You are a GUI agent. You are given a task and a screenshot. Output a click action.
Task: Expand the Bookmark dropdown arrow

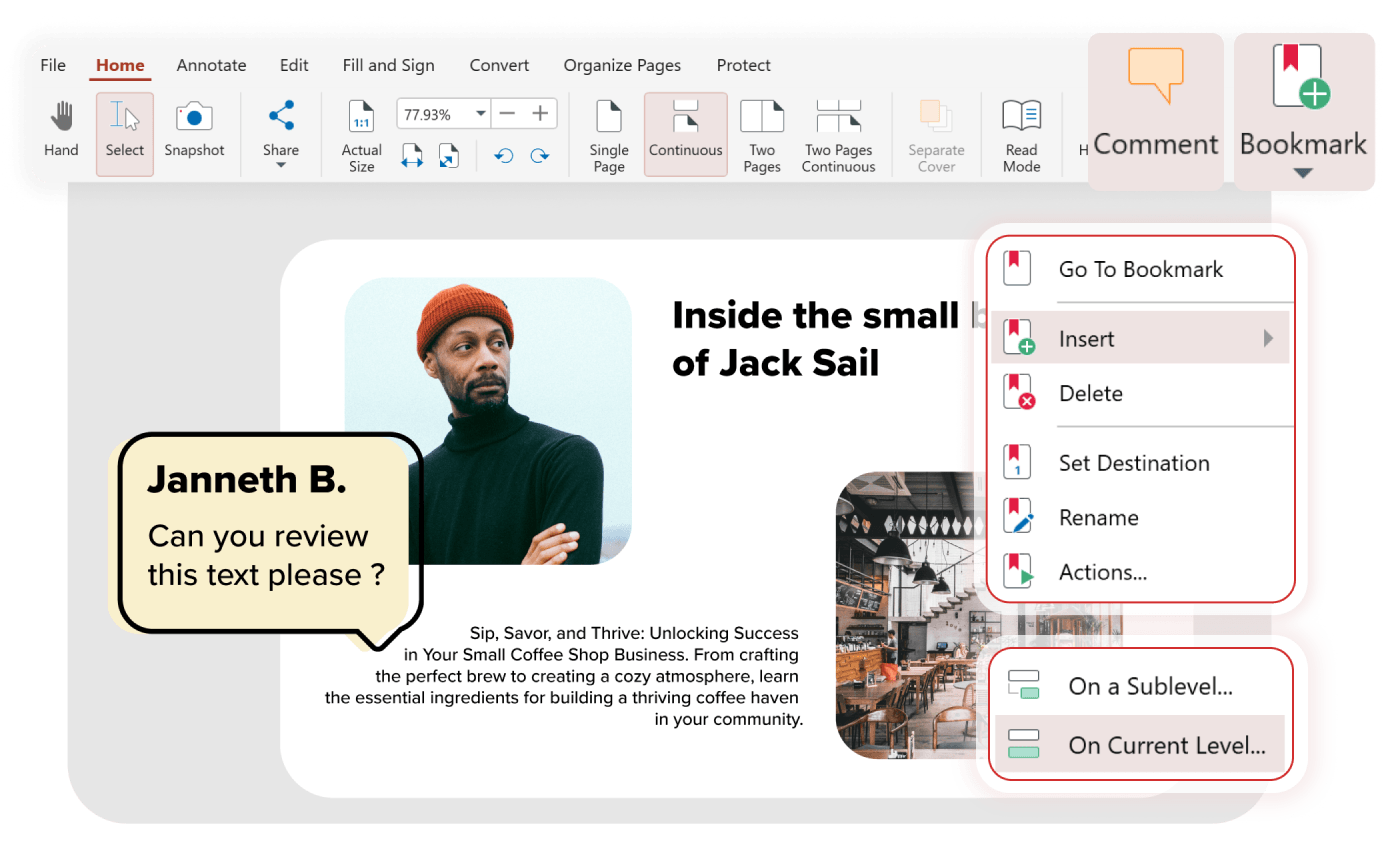pyautogui.click(x=1302, y=173)
